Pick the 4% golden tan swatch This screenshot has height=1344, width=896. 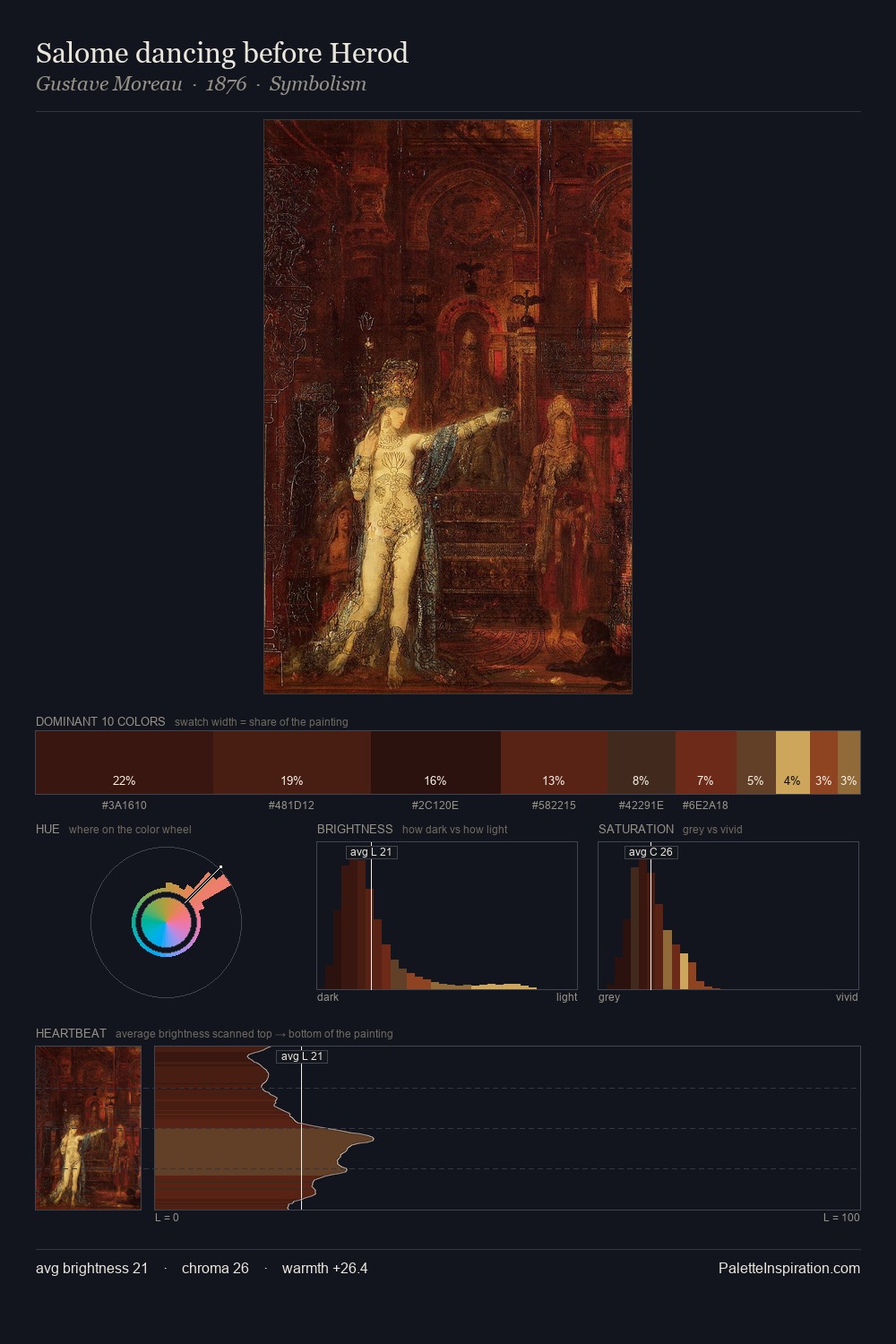(x=793, y=762)
